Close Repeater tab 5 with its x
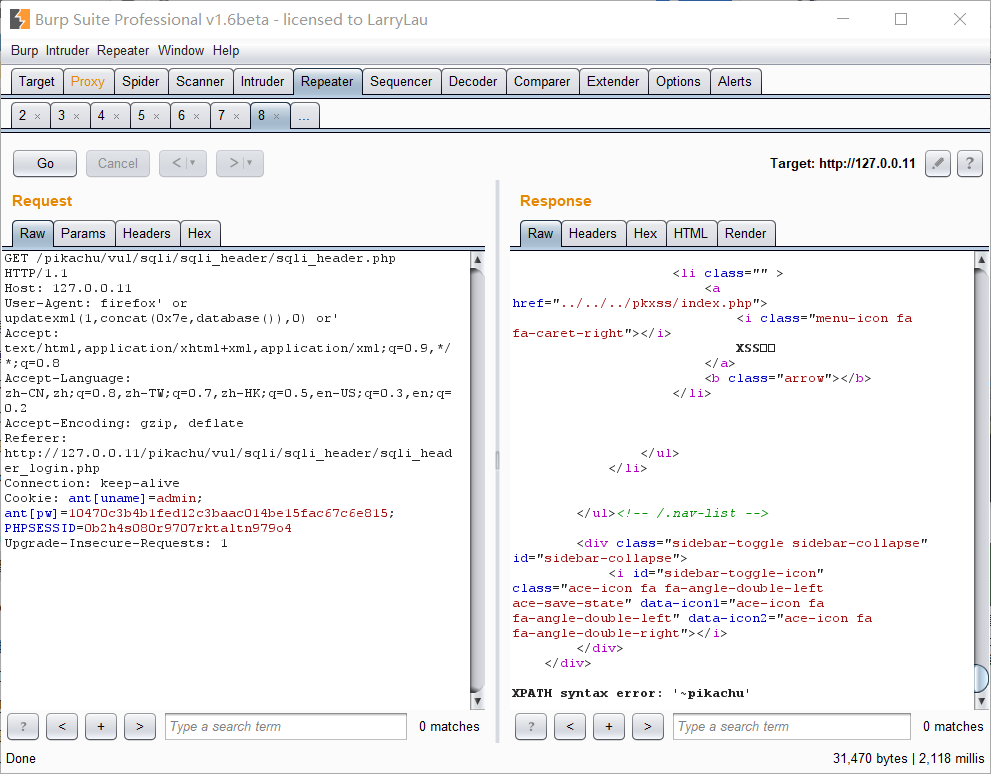This screenshot has width=991, height=774. (156, 116)
